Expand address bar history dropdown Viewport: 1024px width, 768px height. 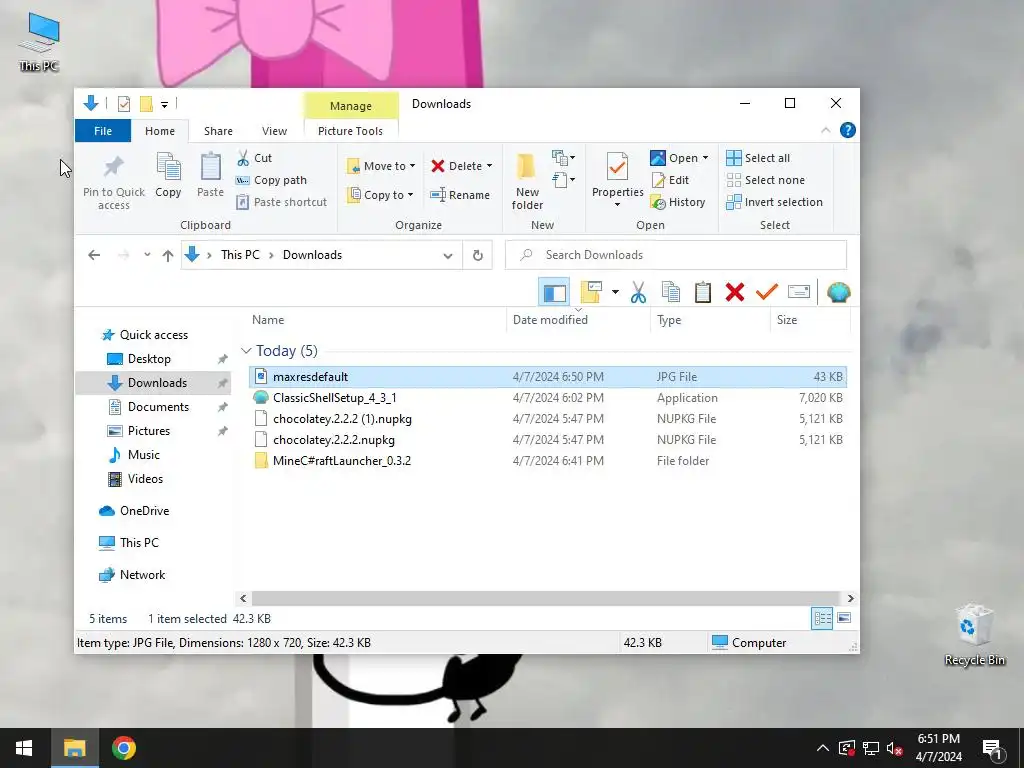447,255
